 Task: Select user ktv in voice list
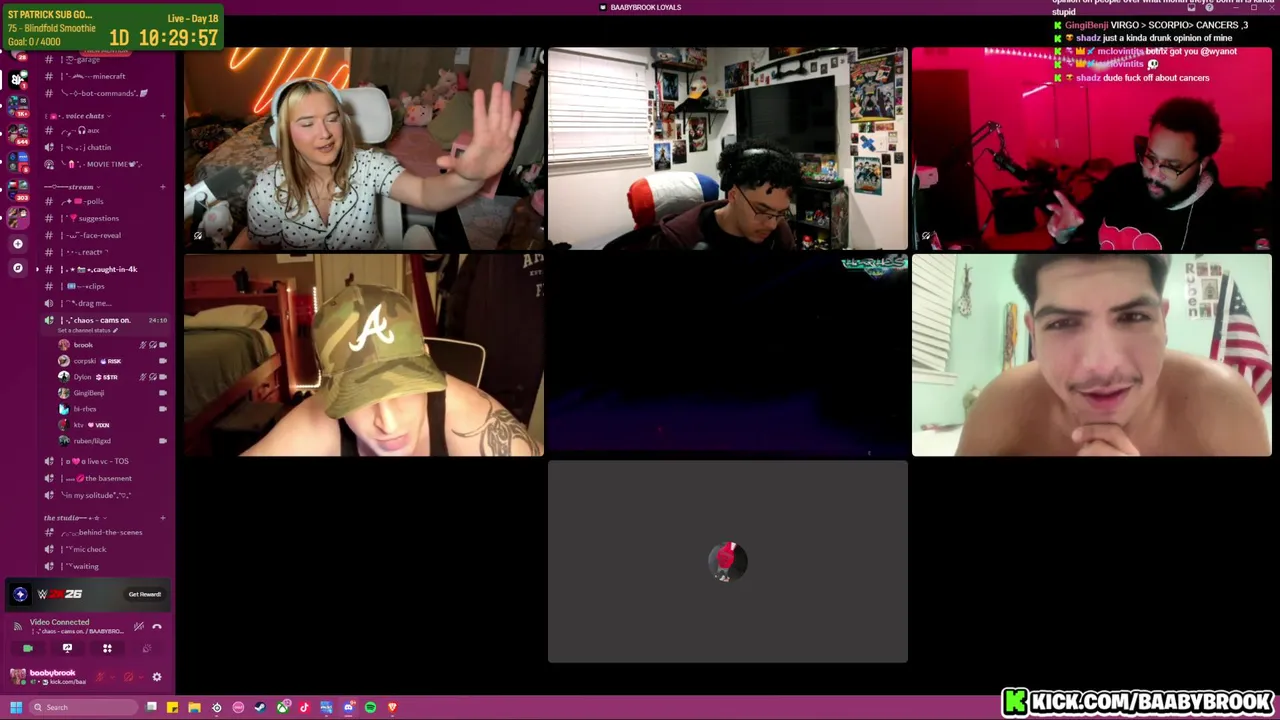click(x=113, y=425)
